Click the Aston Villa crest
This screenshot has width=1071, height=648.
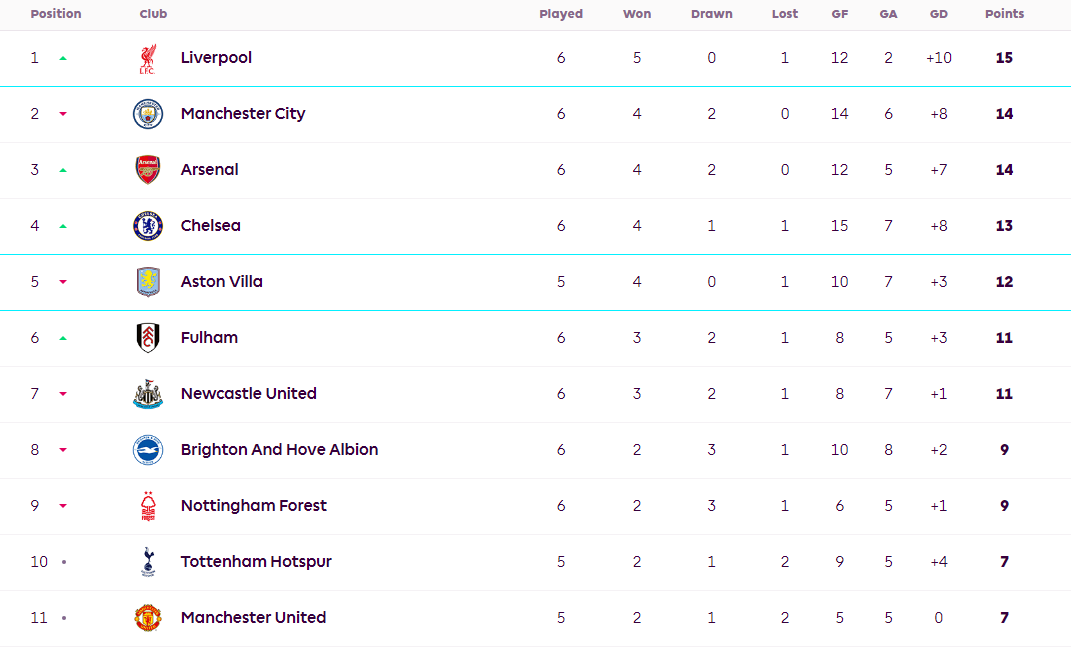(x=148, y=282)
